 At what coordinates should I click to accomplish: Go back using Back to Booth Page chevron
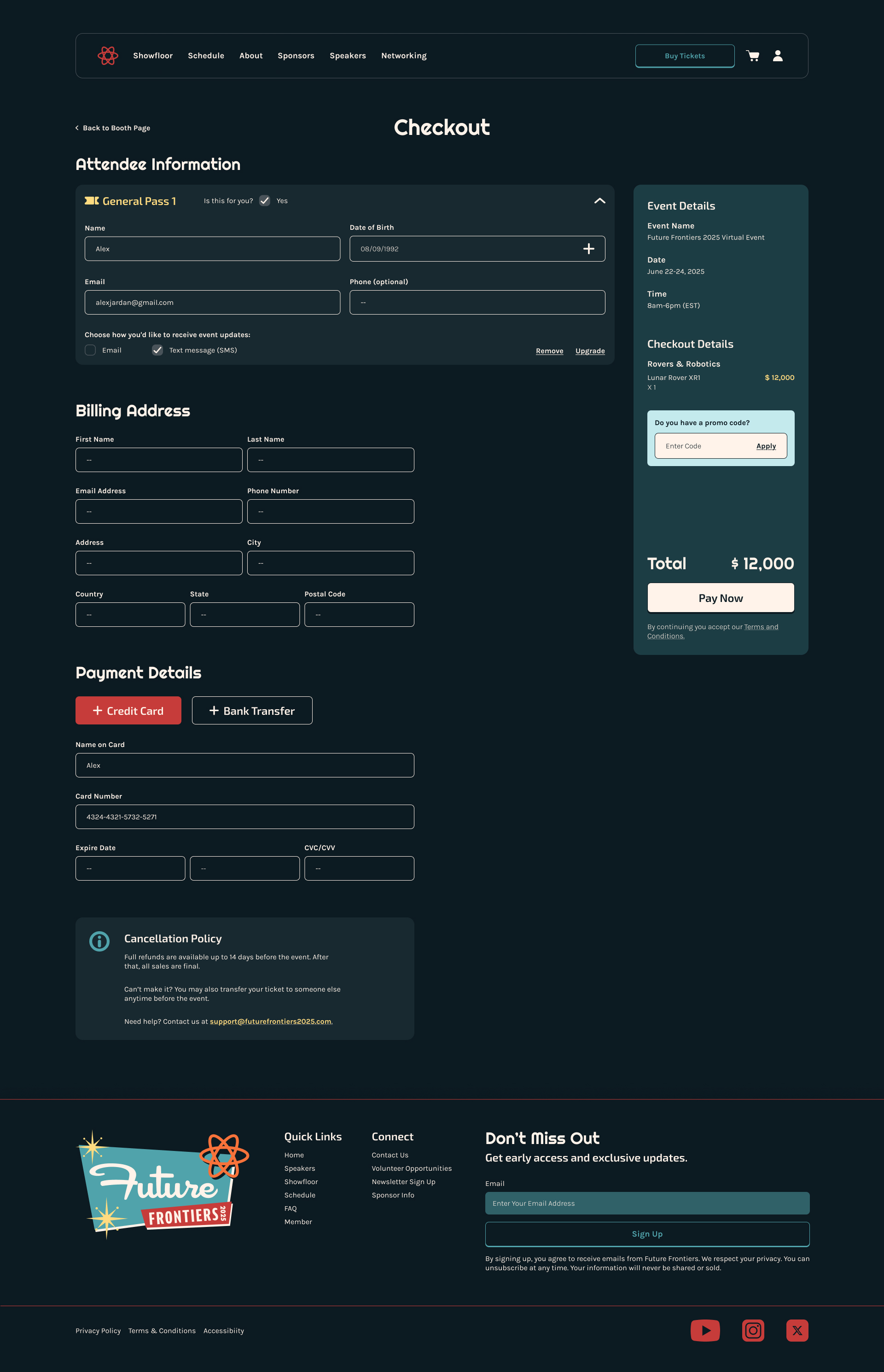pos(77,128)
